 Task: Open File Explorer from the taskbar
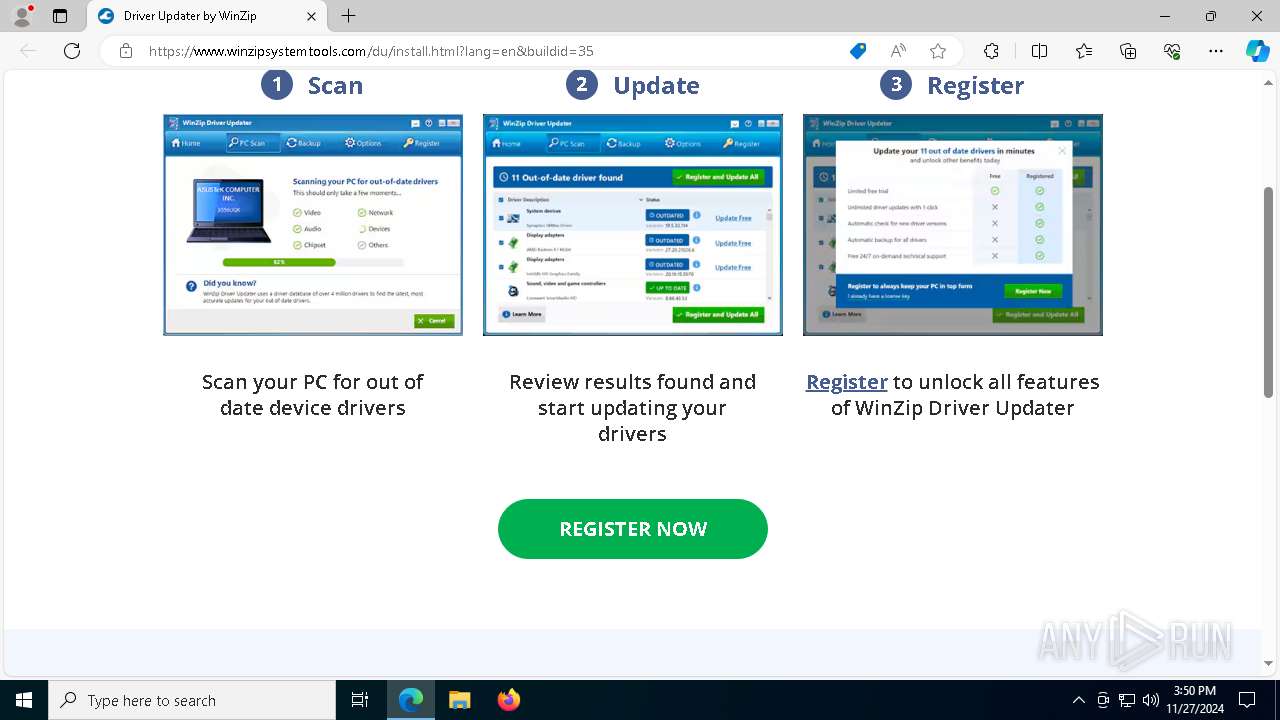click(459, 700)
